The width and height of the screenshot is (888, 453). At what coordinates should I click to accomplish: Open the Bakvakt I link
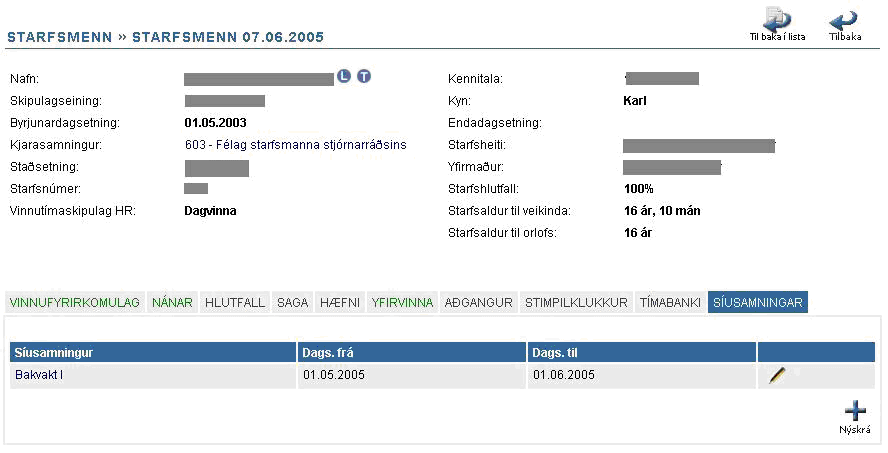[x=39, y=375]
